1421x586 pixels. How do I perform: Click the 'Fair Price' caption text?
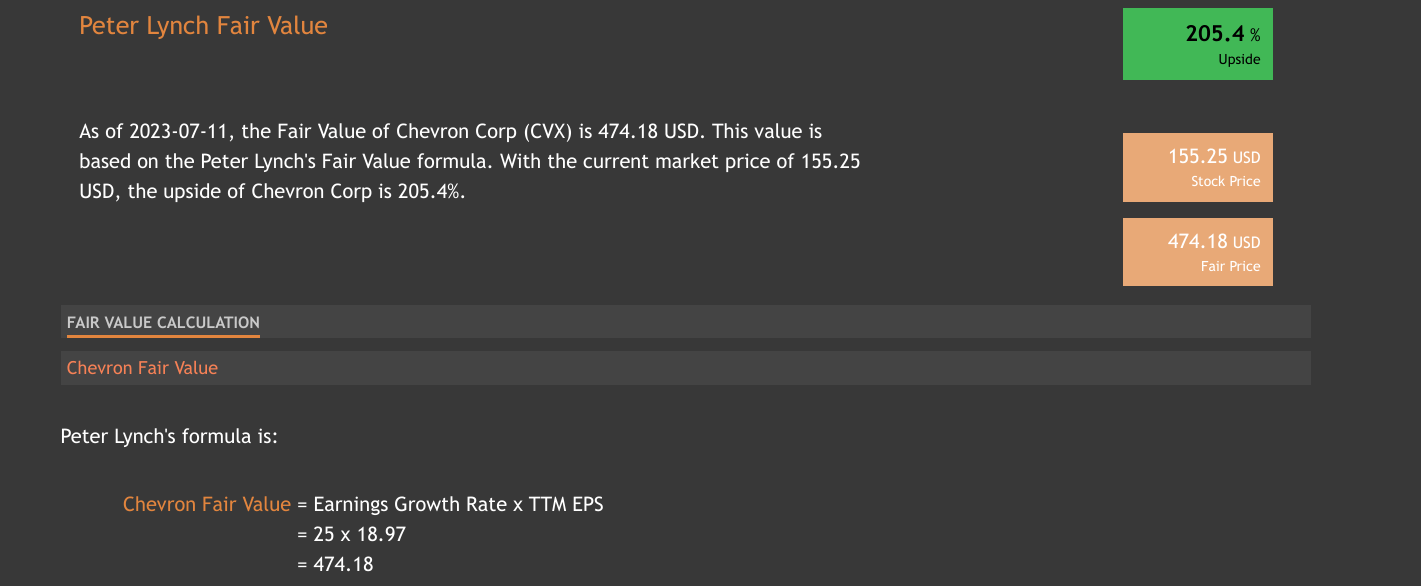[x=1230, y=267]
